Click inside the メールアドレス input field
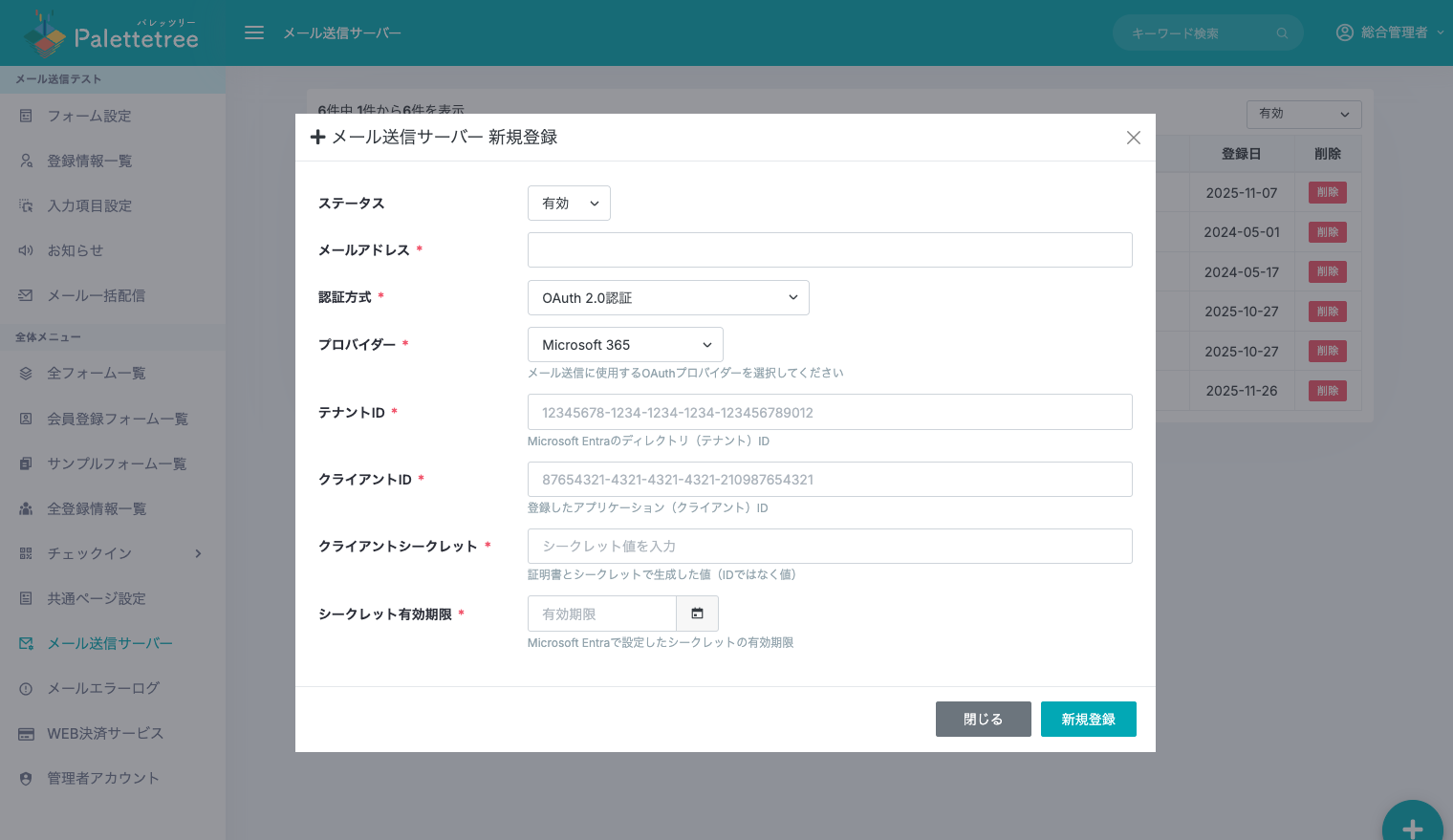 point(830,249)
